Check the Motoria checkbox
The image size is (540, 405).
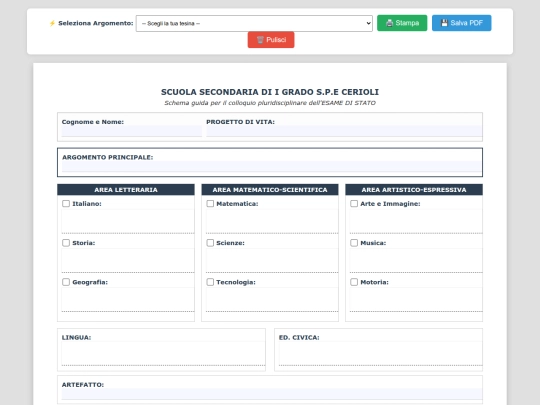coord(354,282)
